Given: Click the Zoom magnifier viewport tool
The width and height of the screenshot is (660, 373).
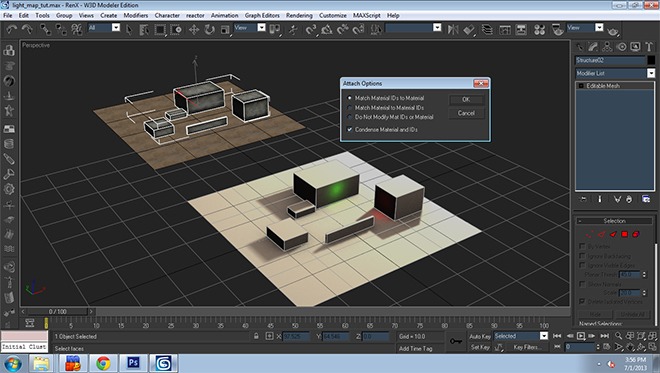Looking at the screenshot, I should [618, 336].
